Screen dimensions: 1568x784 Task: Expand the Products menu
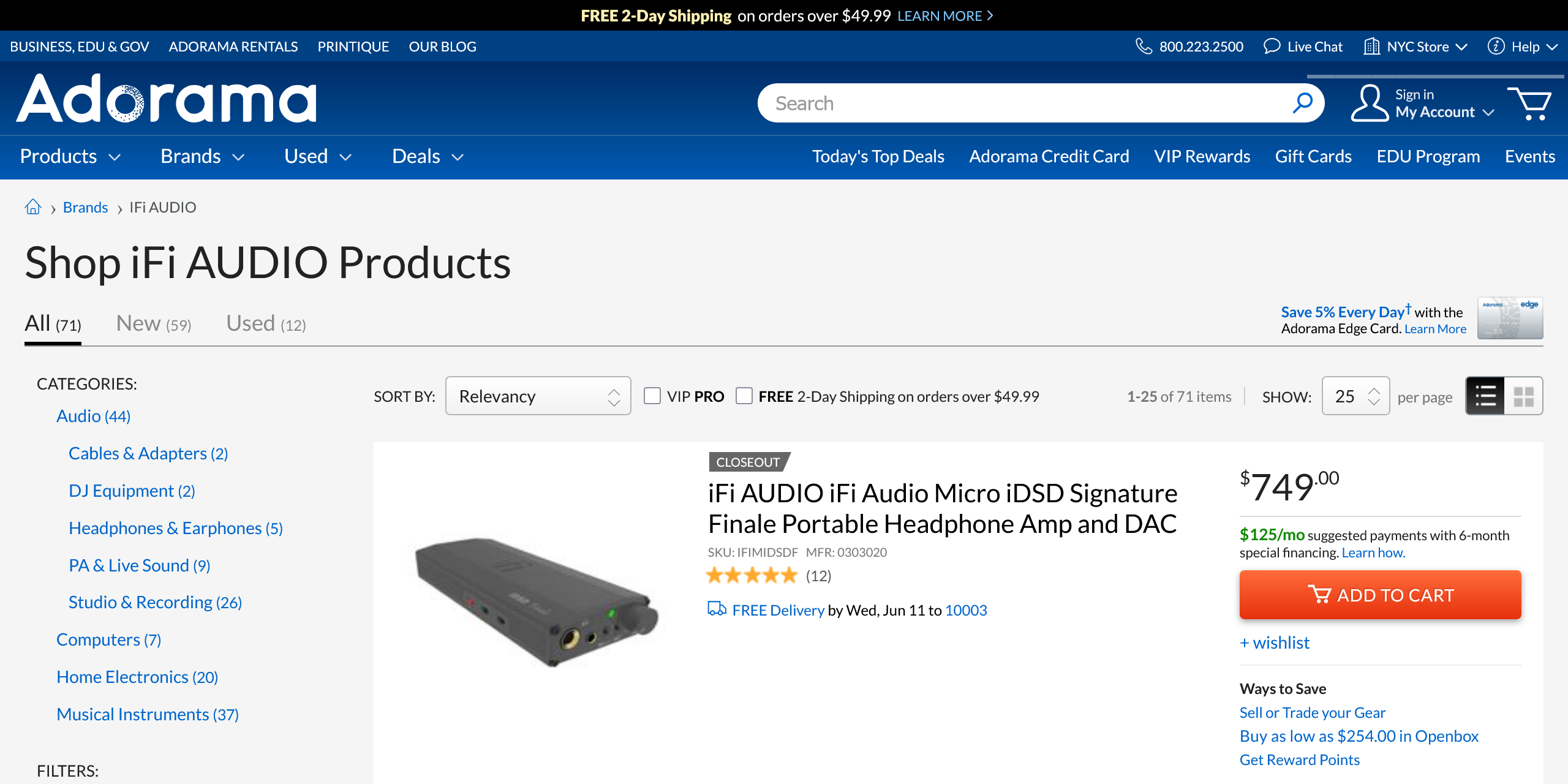point(70,156)
